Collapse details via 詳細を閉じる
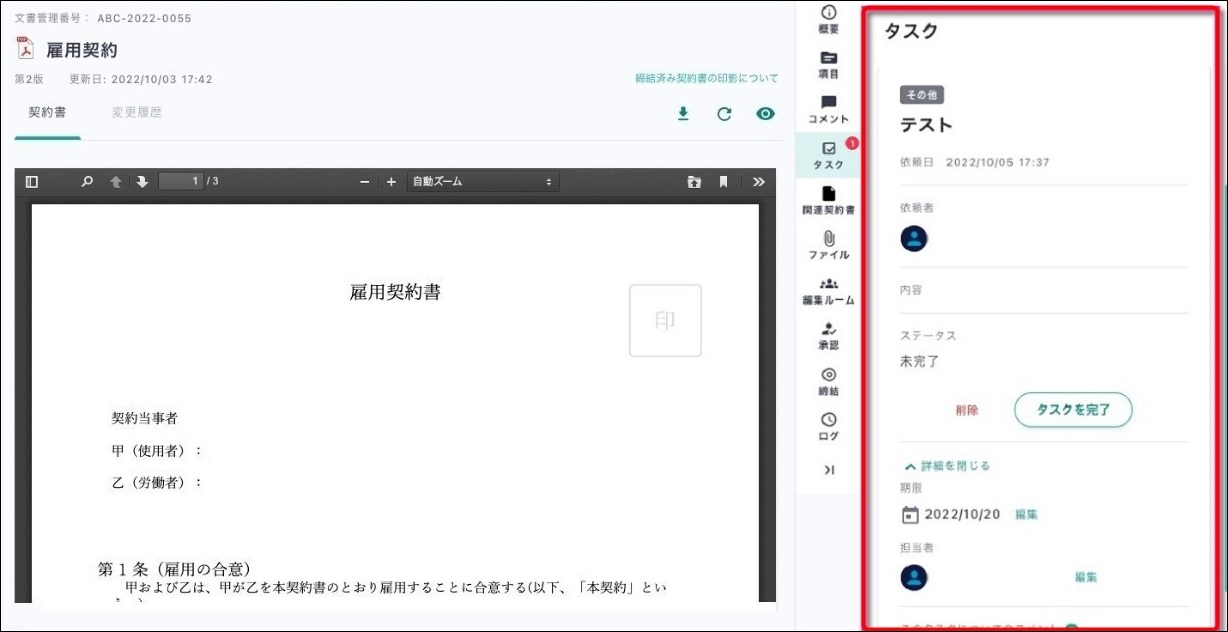 click(946, 466)
